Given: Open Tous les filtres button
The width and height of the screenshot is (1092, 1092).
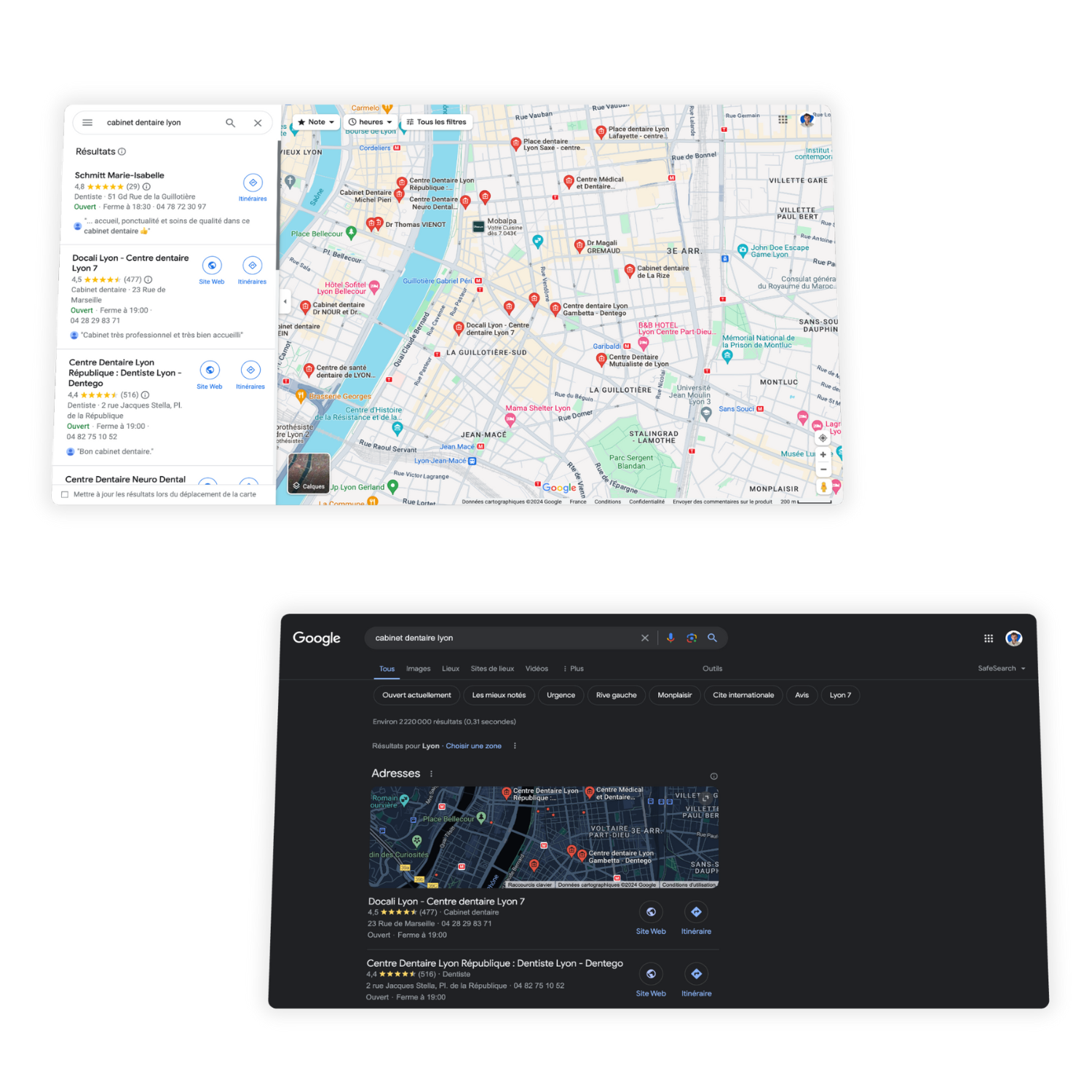Looking at the screenshot, I should pyautogui.click(x=436, y=122).
